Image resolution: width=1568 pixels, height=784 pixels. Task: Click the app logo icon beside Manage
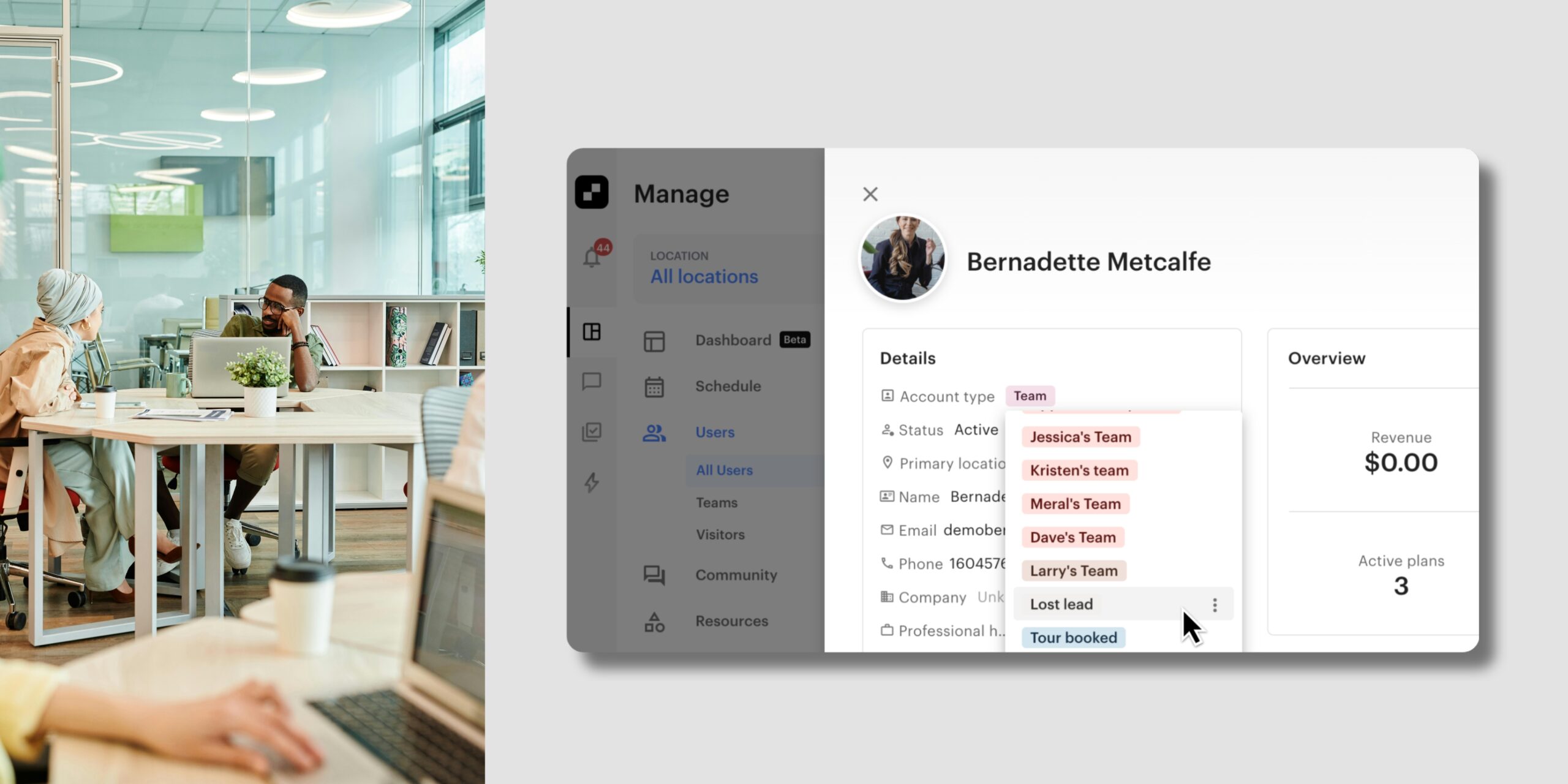coord(592,192)
